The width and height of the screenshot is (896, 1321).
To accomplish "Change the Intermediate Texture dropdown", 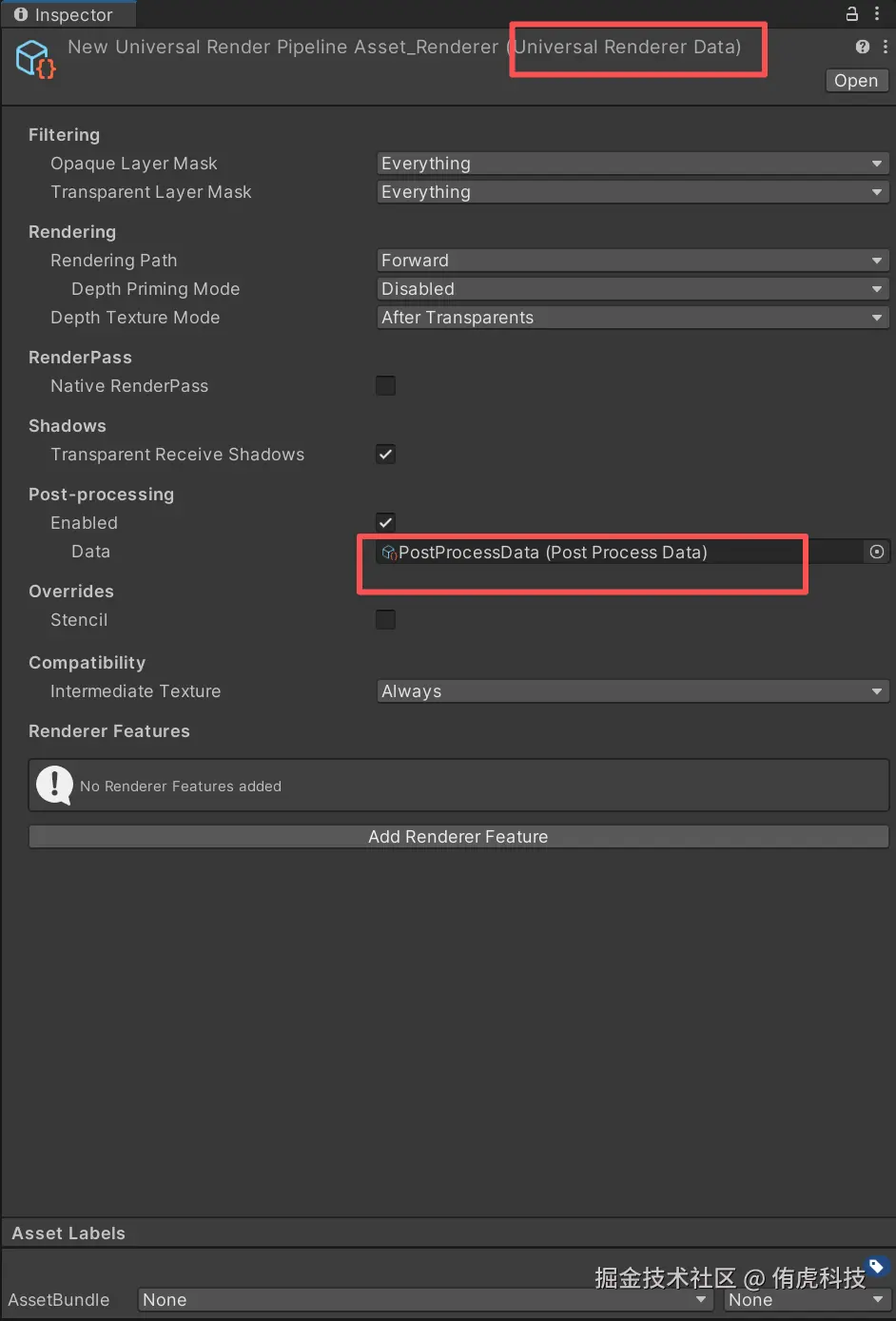I will coord(632,691).
